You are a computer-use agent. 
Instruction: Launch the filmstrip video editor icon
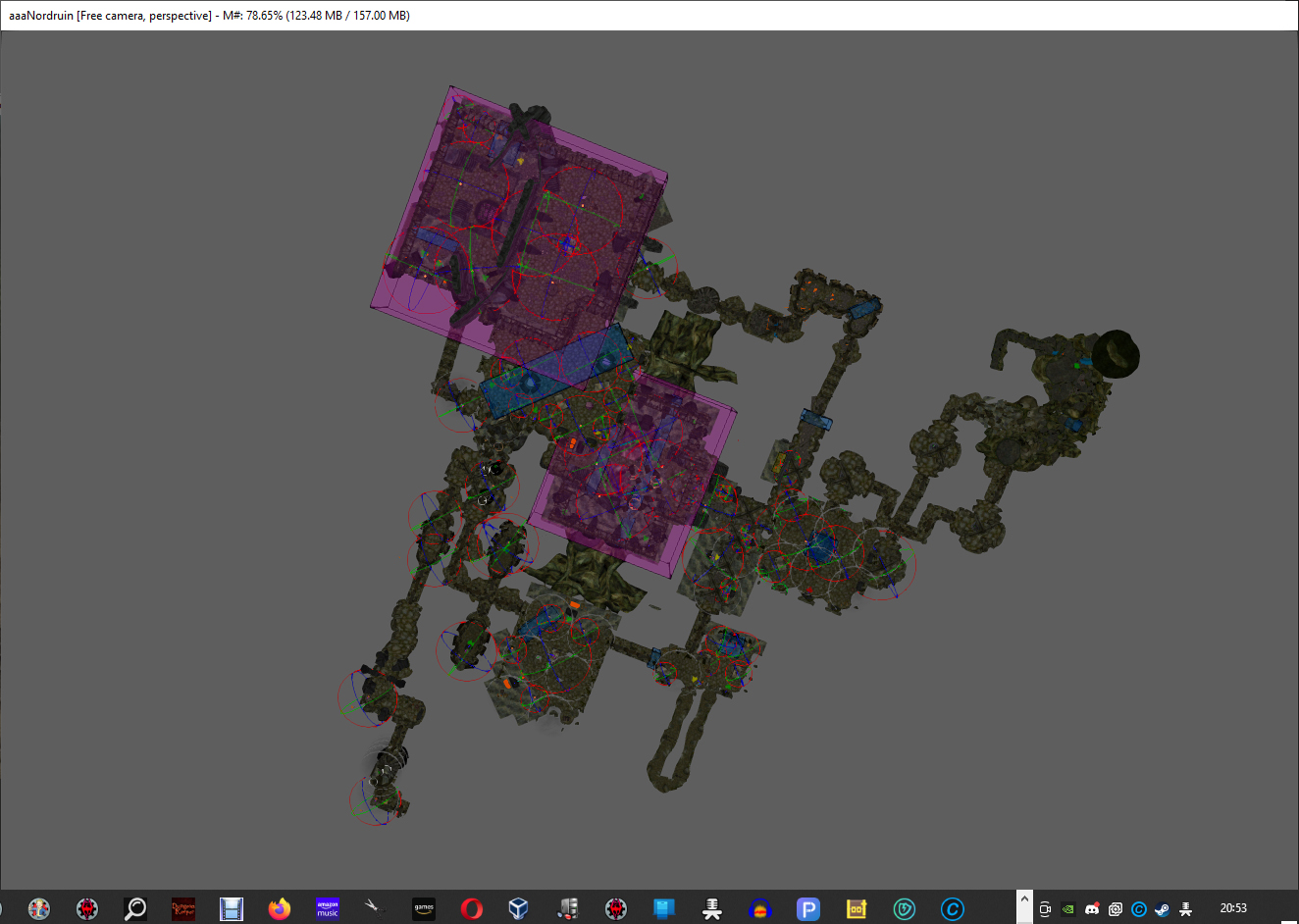click(x=232, y=909)
